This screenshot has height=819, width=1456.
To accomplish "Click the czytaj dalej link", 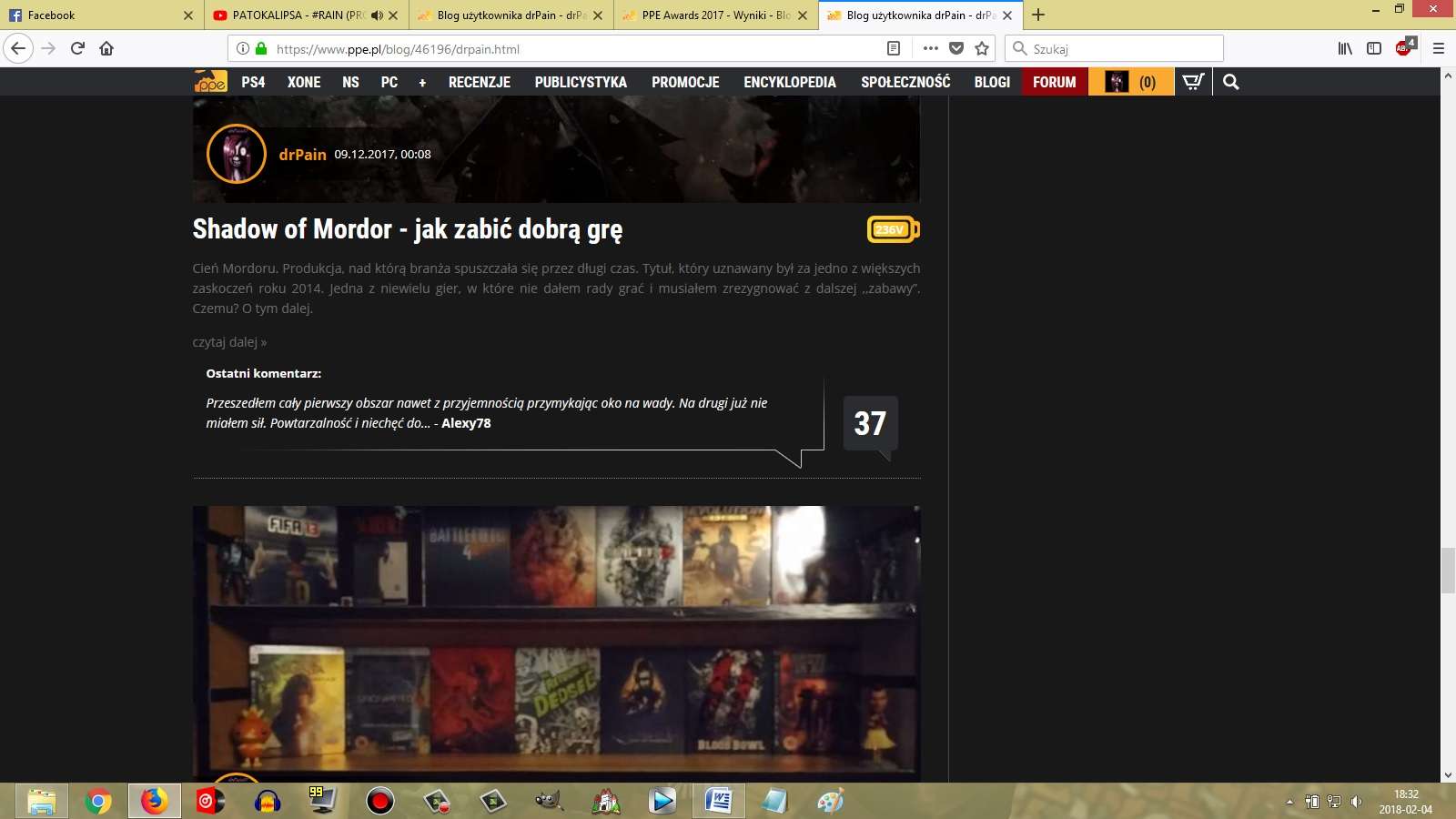I will point(229,342).
